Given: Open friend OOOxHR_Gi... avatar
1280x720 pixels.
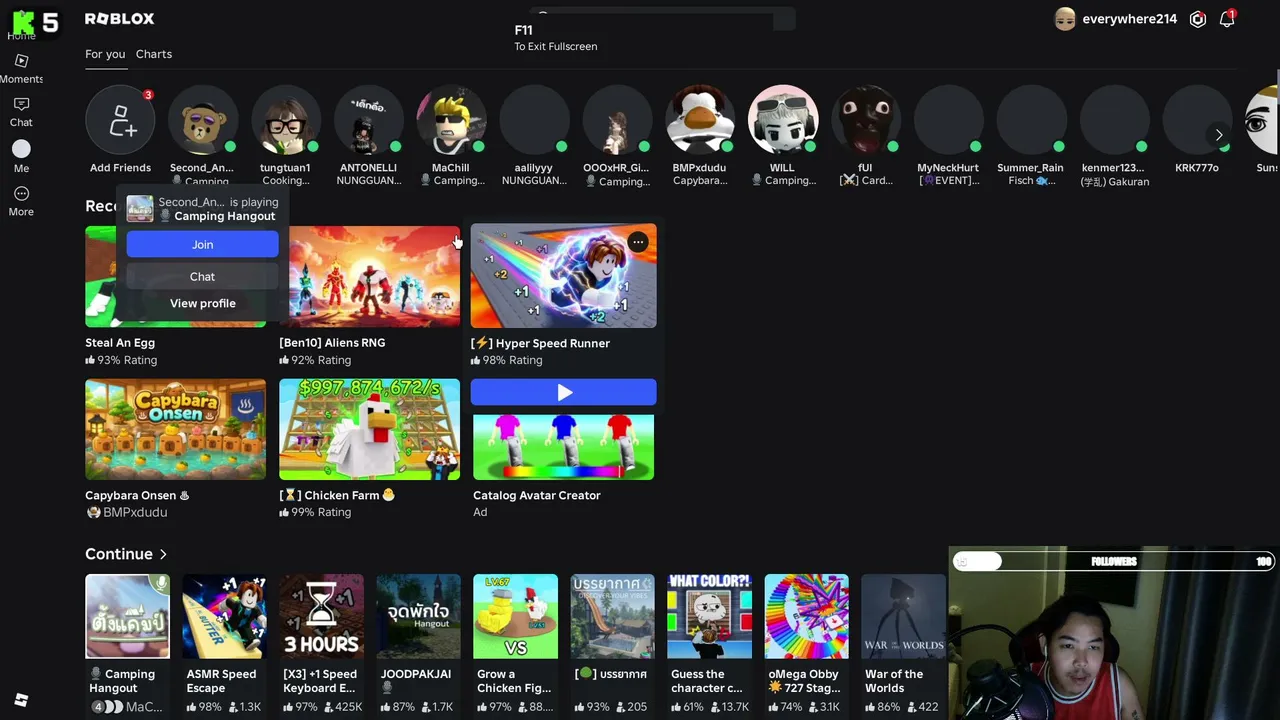Looking at the screenshot, I should click(617, 120).
